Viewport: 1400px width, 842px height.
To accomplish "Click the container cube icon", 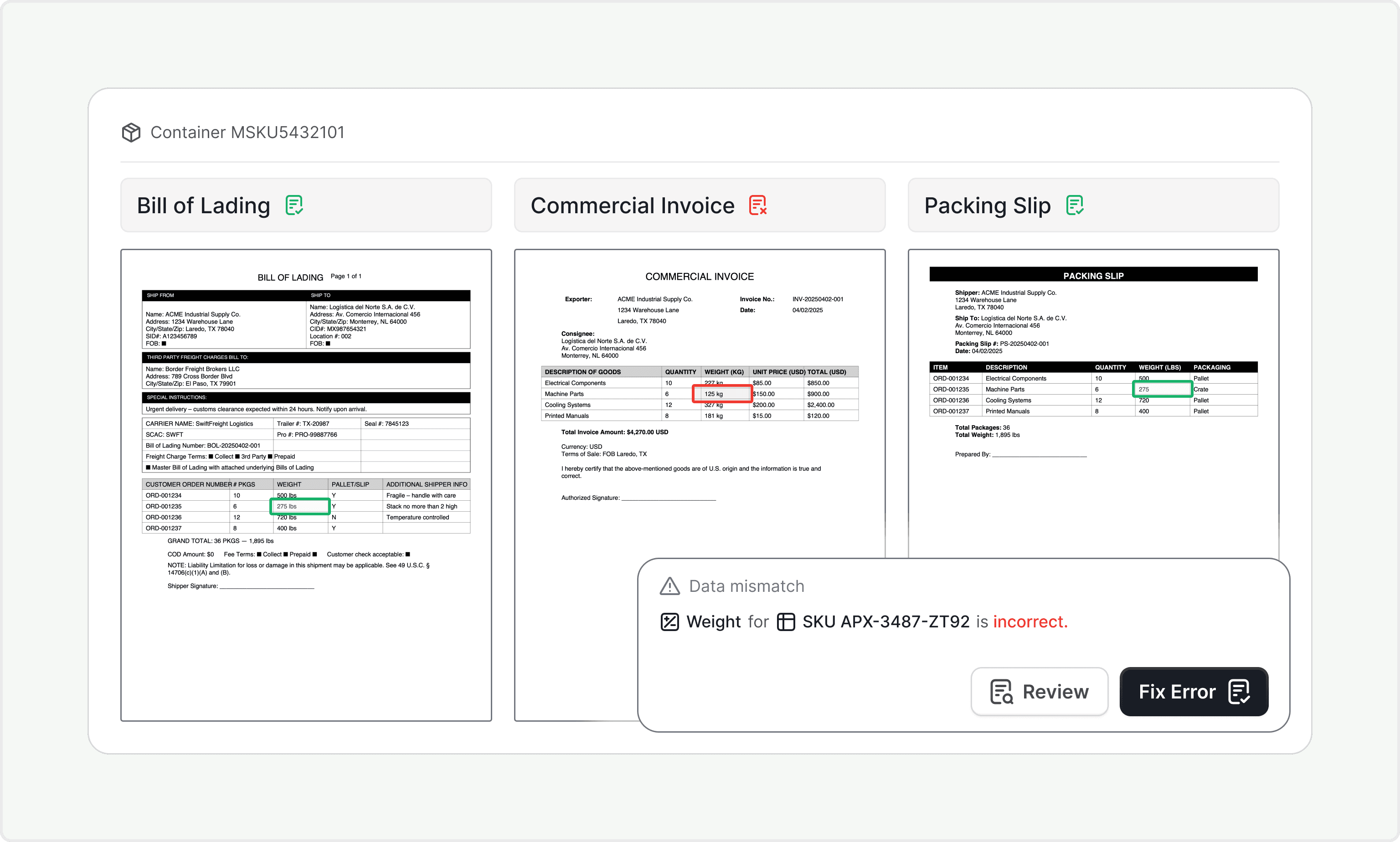I will [131, 132].
